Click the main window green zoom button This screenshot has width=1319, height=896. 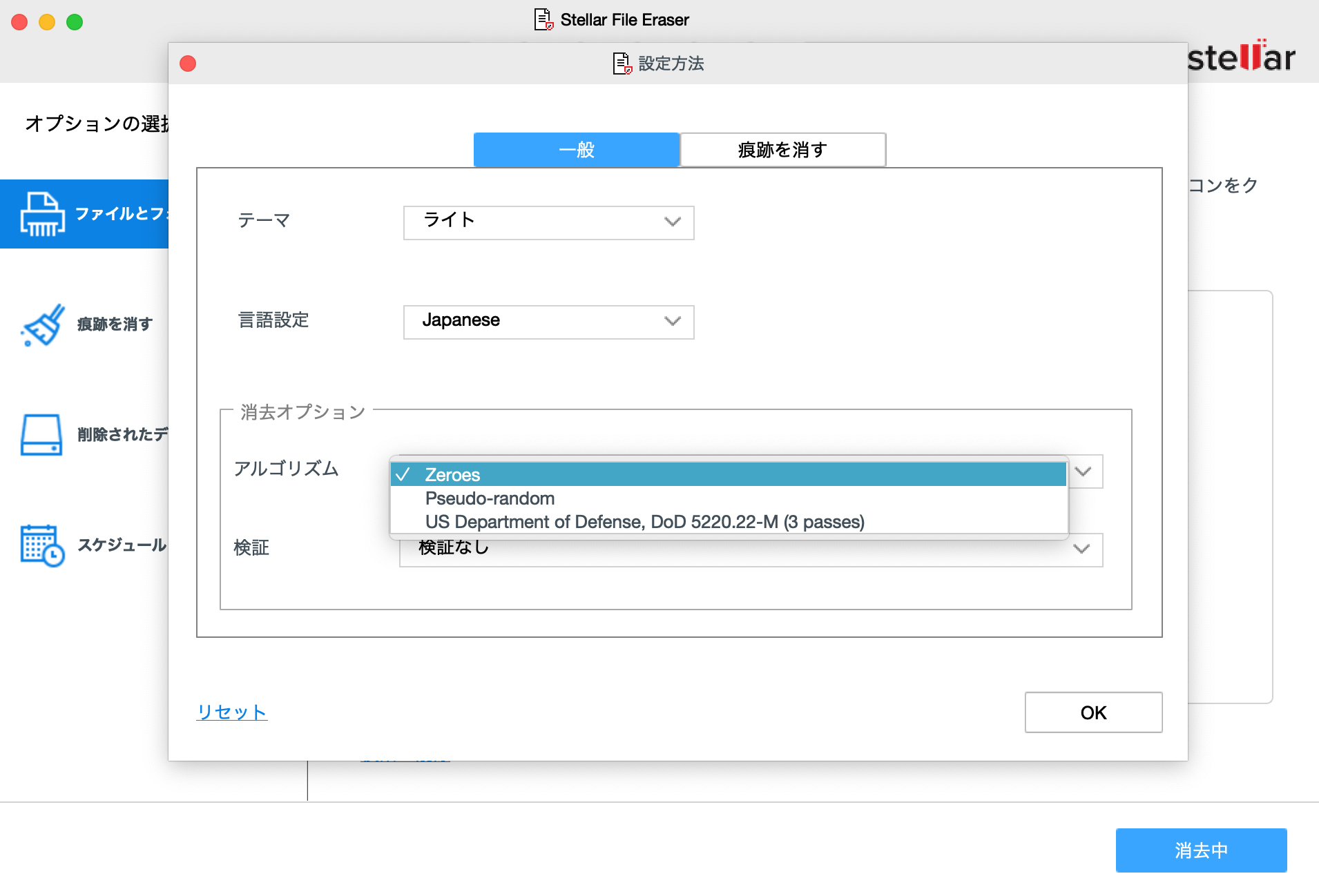pos(75,22)
